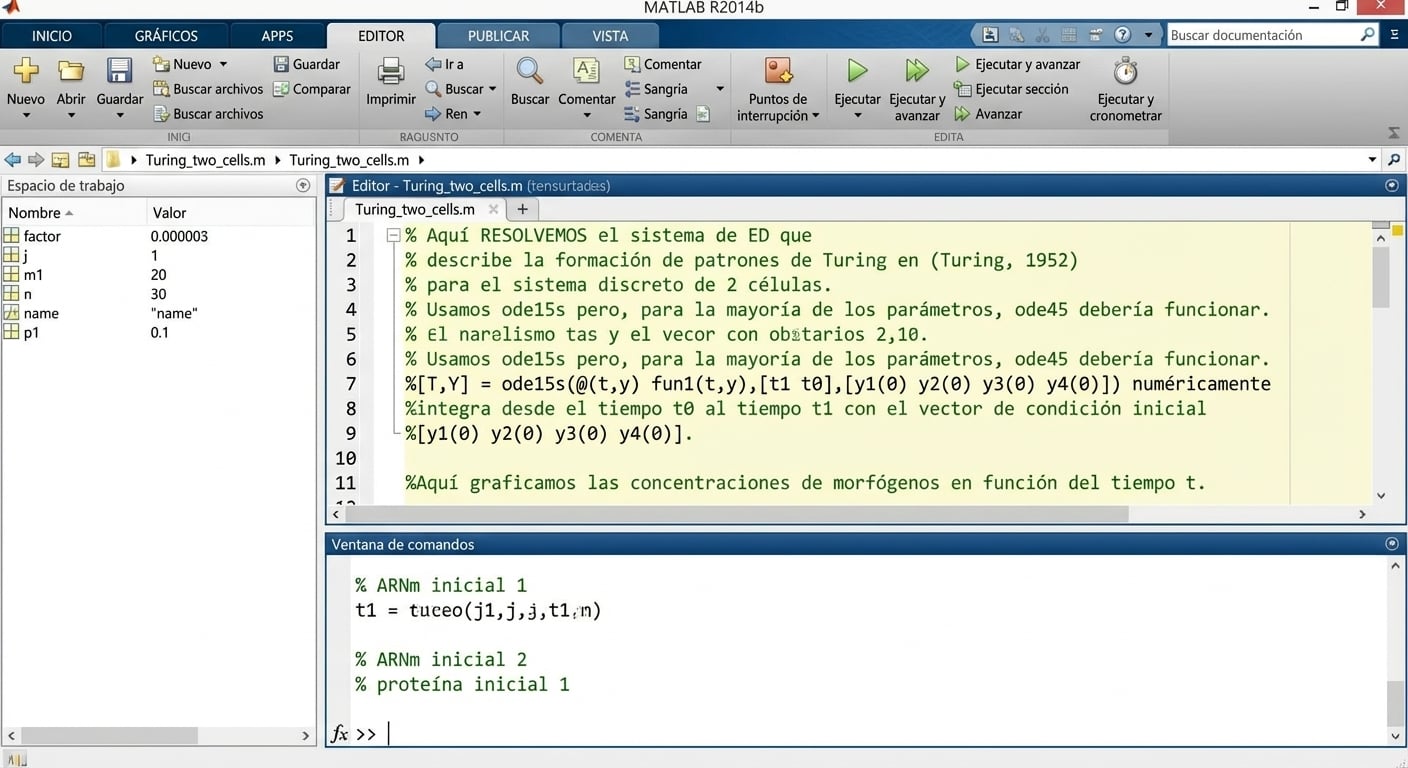The width and height of the screenshot is (1408, 768).
Task: Add a new editor tab with plus
Action: 522,209
